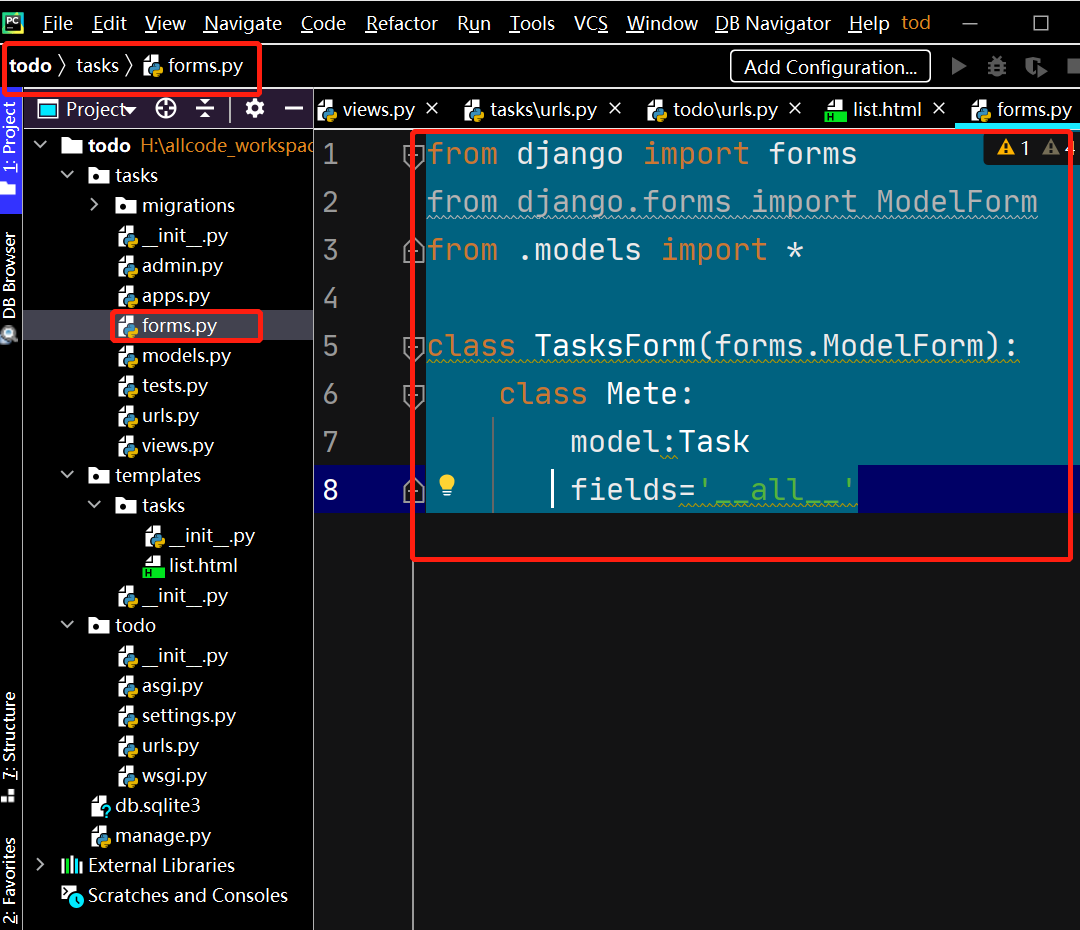
Task: Click the Run play icon
Action: coord(958,66)
